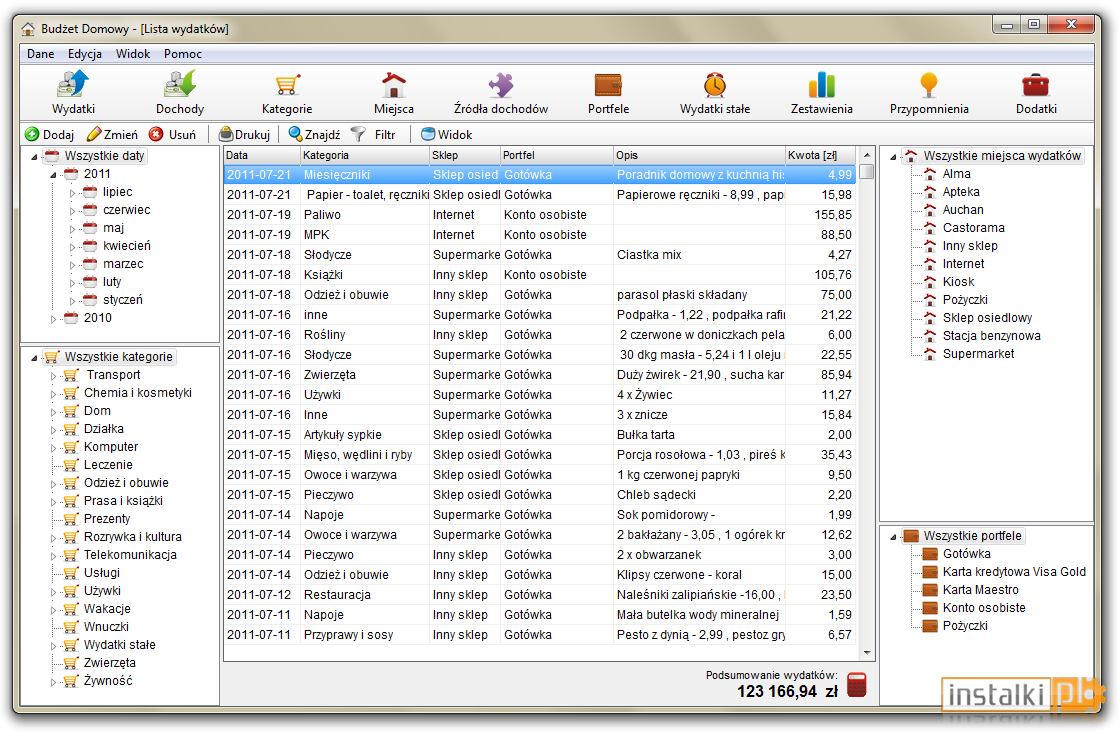The width and height of the screenshot is (1119, 732).
Task: Select Supermarket in places tree
Action: (978, 354)
